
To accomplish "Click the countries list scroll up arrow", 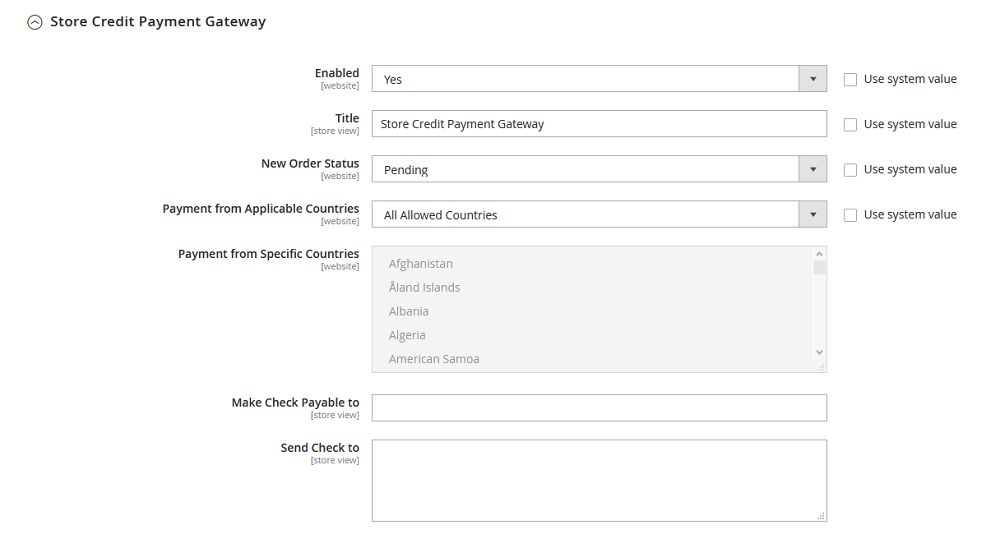I will [x=820, y=254].
